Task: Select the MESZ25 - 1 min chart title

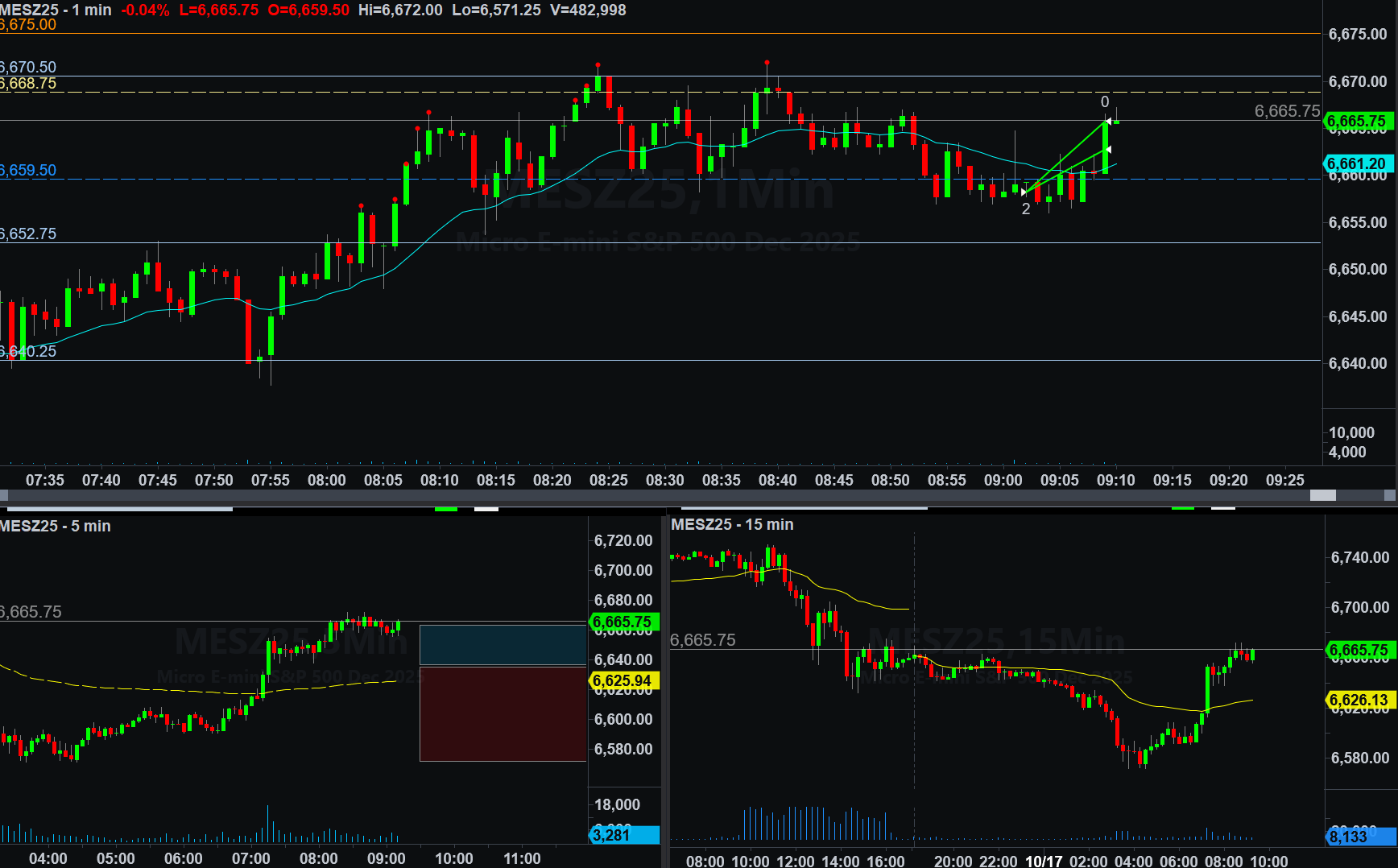Action: coord(56,10)
